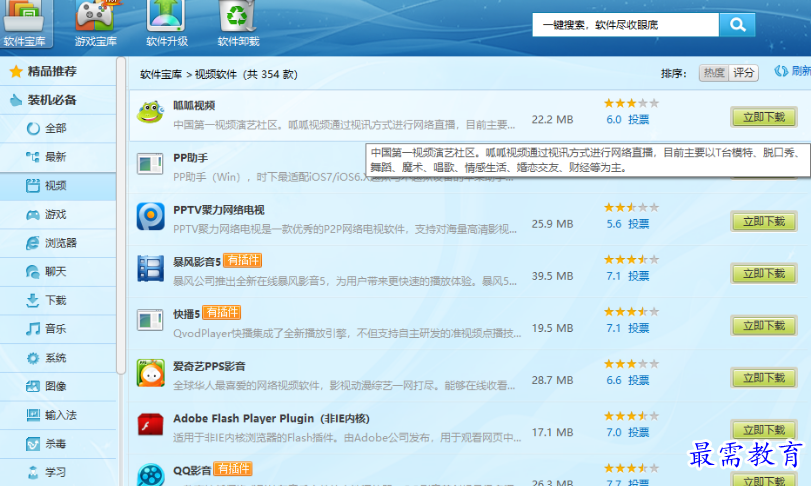Viewport: 811px width, 486px height.
Task: Choose the 输入法 category
Action: click(58, 415)
